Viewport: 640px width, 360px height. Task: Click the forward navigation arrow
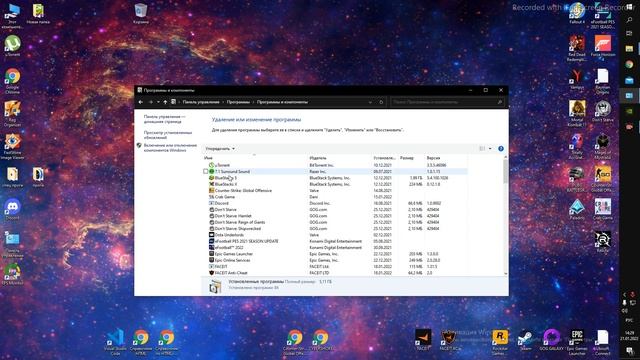[x=150, y=102]
